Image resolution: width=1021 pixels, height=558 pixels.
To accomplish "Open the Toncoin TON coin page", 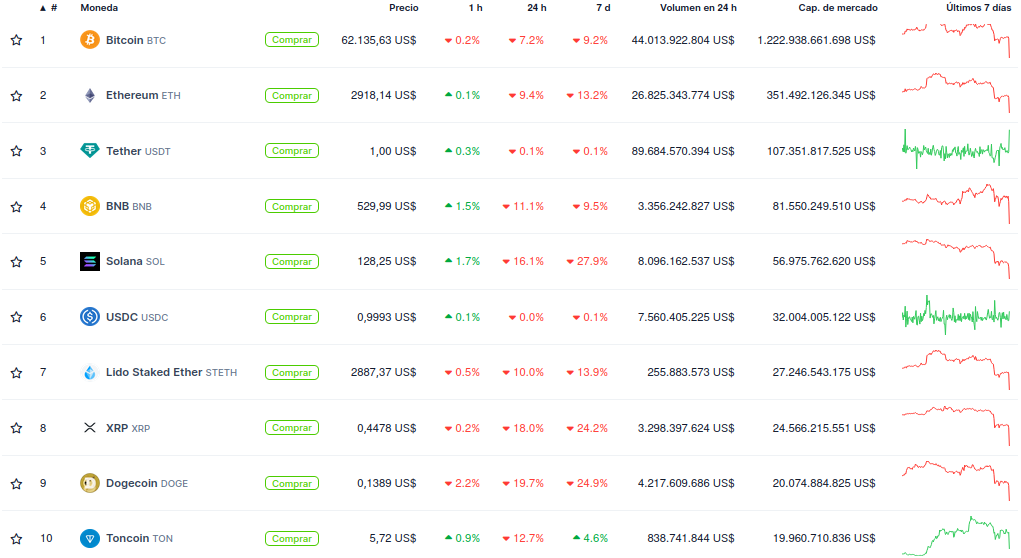I will 139,538.
